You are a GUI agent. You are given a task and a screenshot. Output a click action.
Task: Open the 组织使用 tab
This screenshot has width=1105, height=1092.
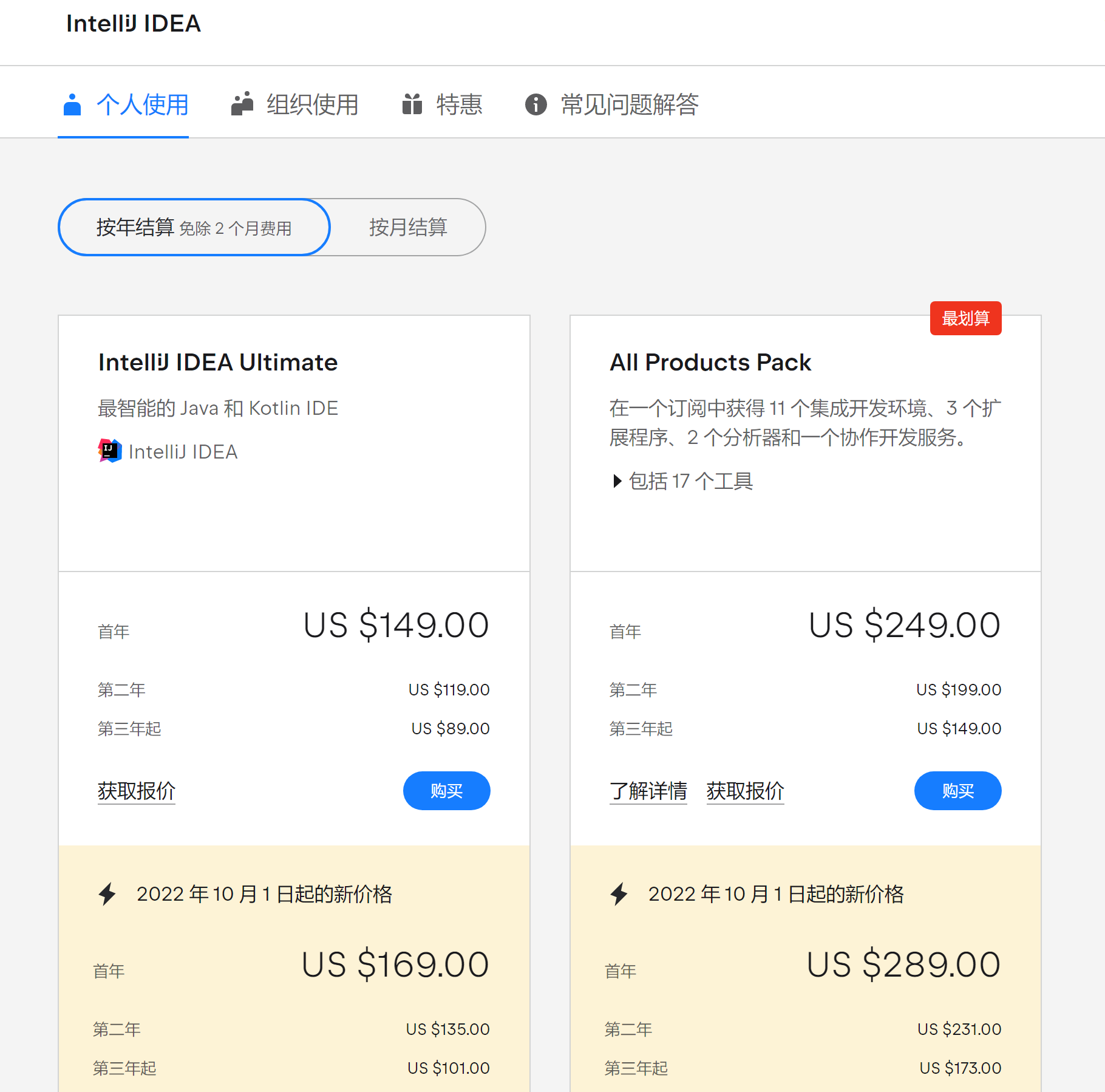pyautogui.click(x=295, y=104)
